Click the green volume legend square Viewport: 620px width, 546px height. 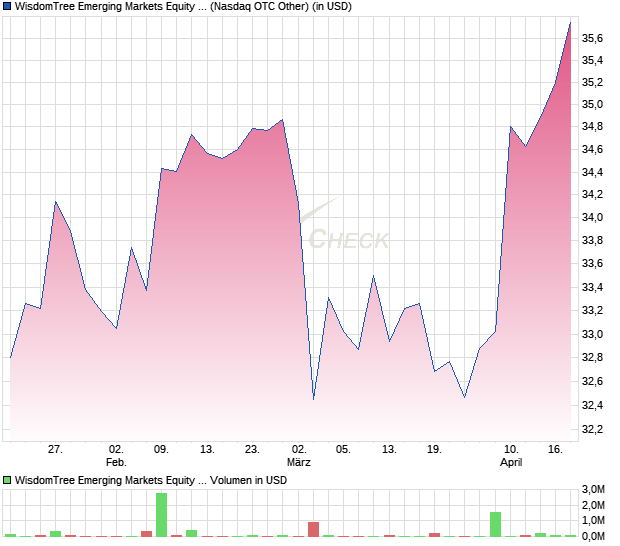click(x=7, y=480)
